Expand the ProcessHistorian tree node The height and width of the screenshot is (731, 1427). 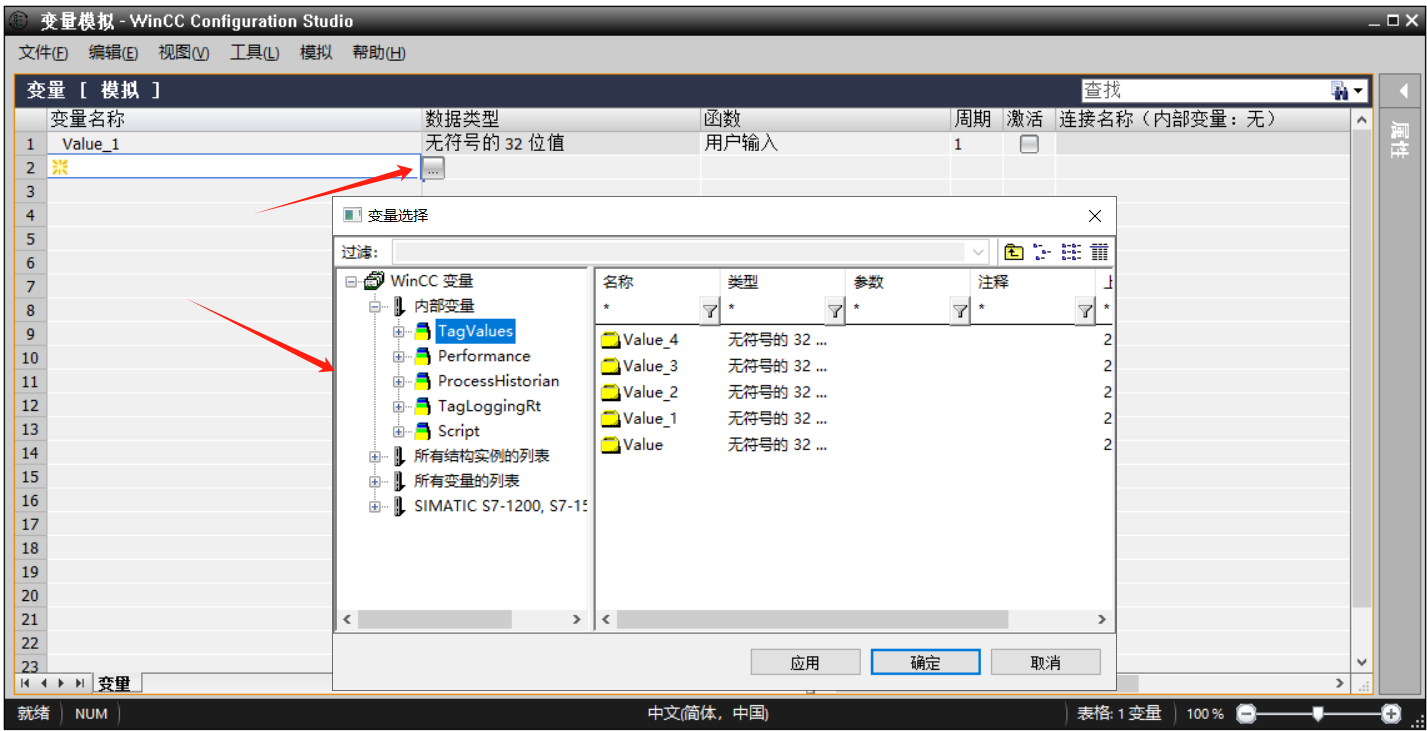(399, 382)
